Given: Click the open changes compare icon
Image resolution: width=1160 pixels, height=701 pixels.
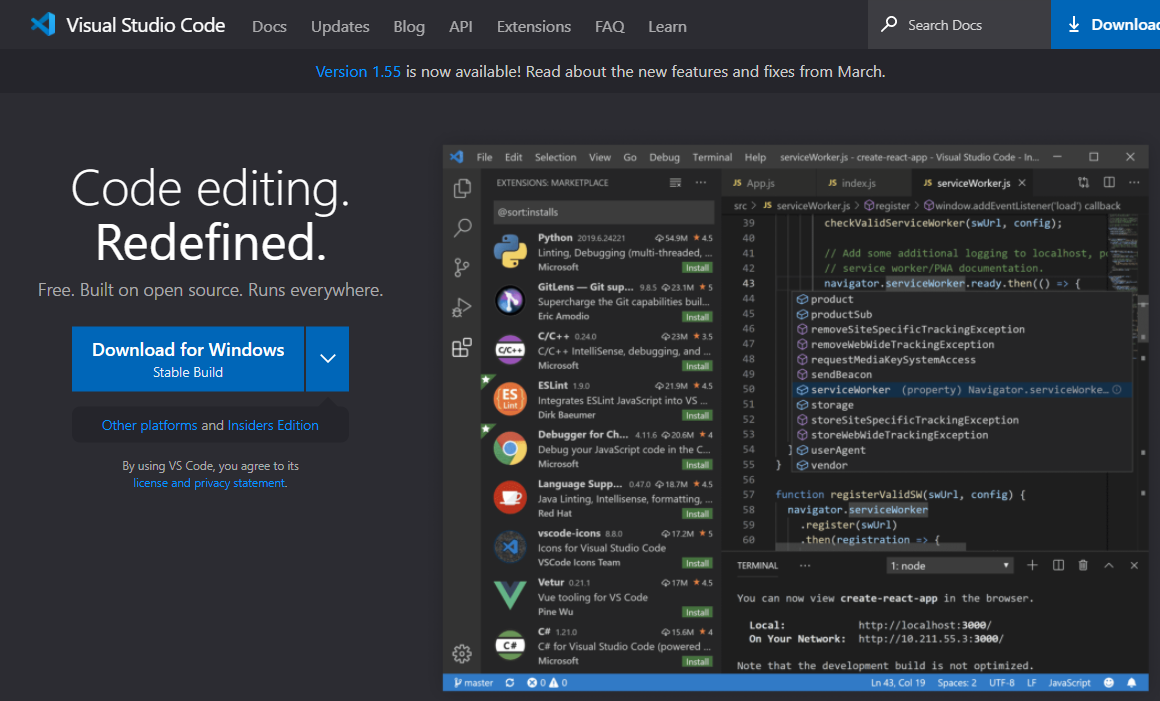Looking at the screenshot, I should pyautogui.click(x=1084, y=182).
